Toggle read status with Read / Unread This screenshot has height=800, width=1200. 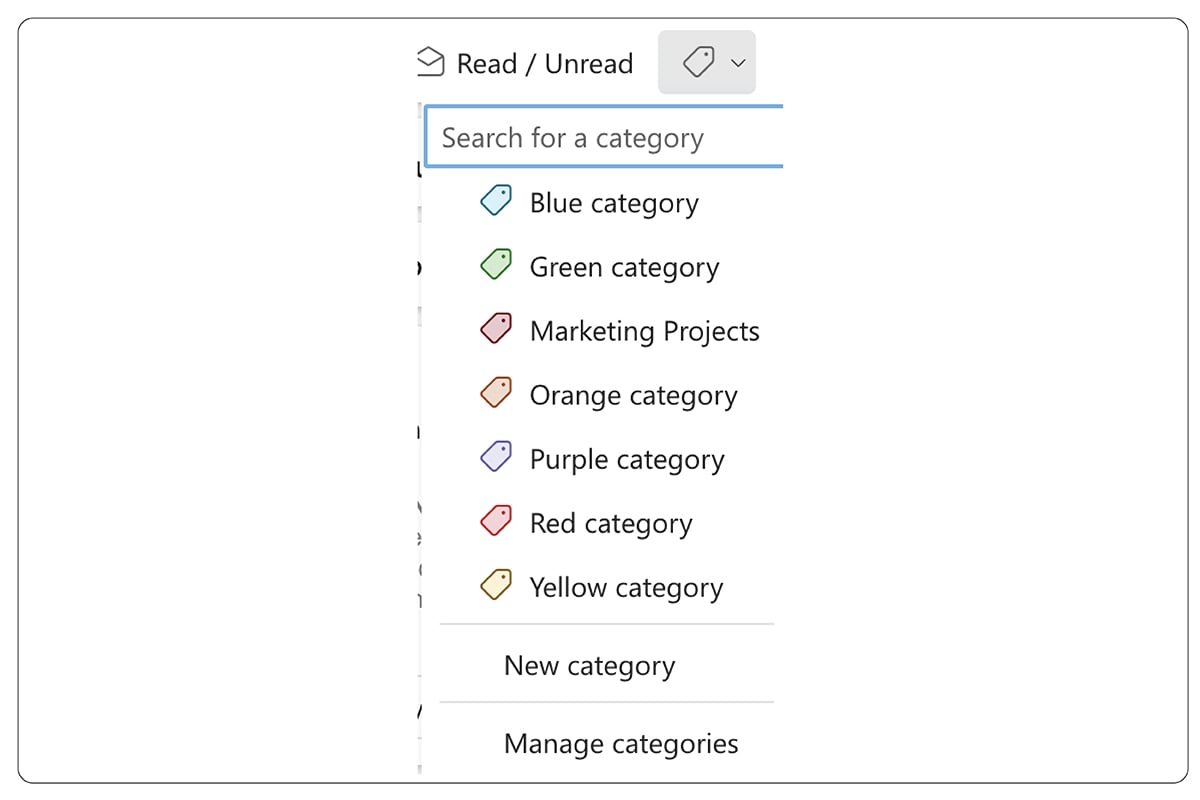525,62
